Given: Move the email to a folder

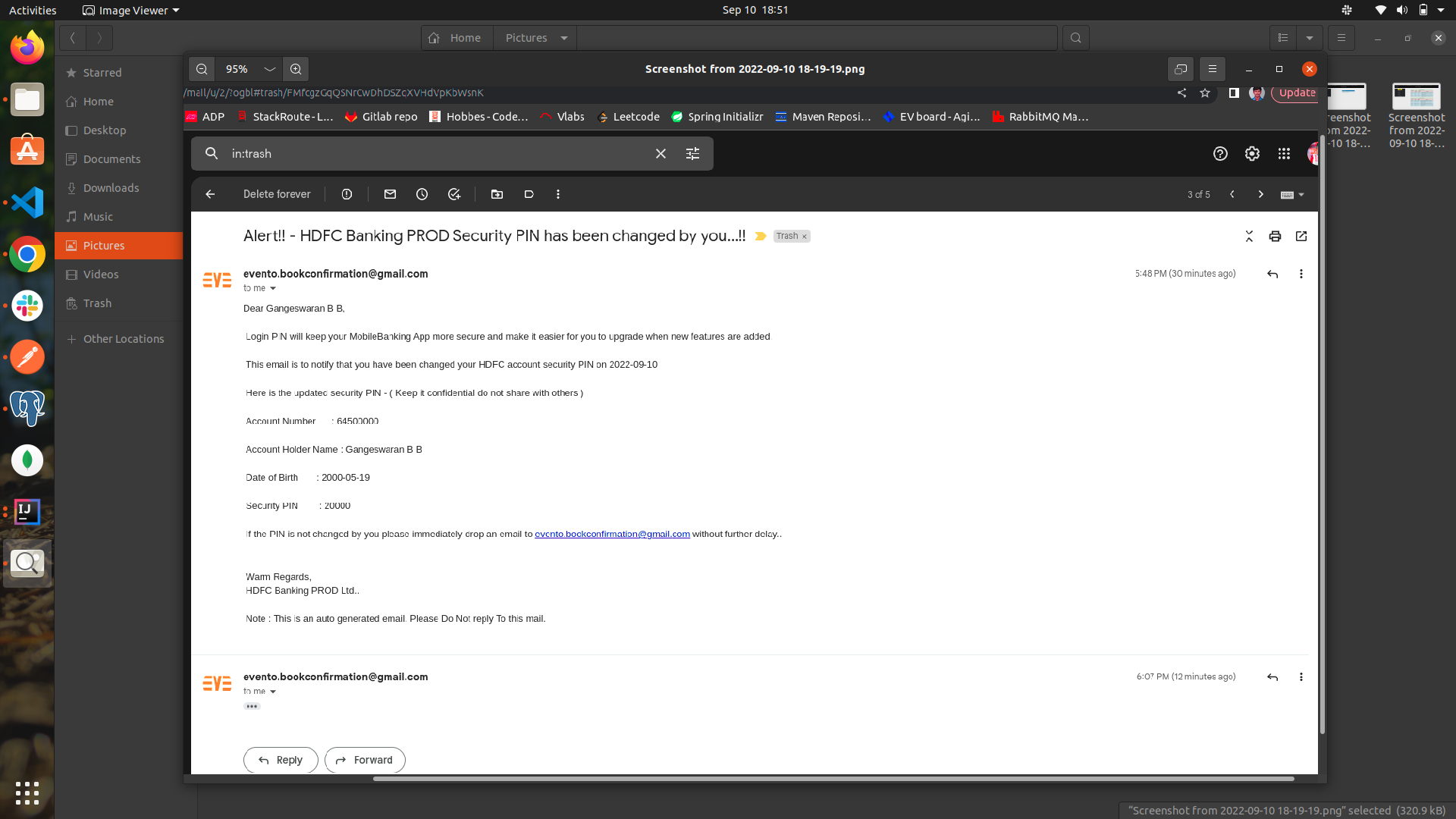Looking at the screenshot, I should [x=497, y=194].
